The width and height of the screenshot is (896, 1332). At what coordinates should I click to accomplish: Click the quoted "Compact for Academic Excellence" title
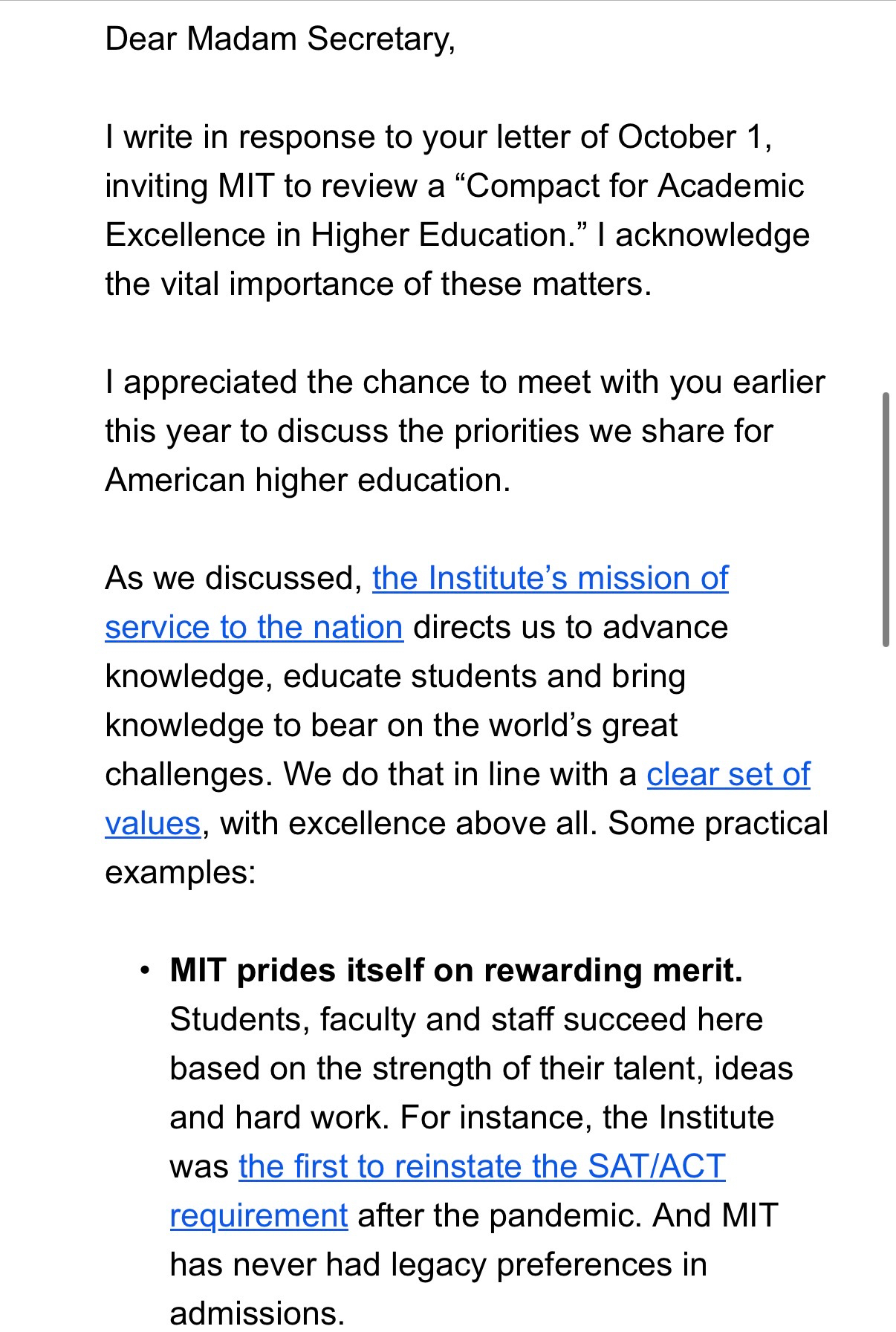click(x=635, y=186)
